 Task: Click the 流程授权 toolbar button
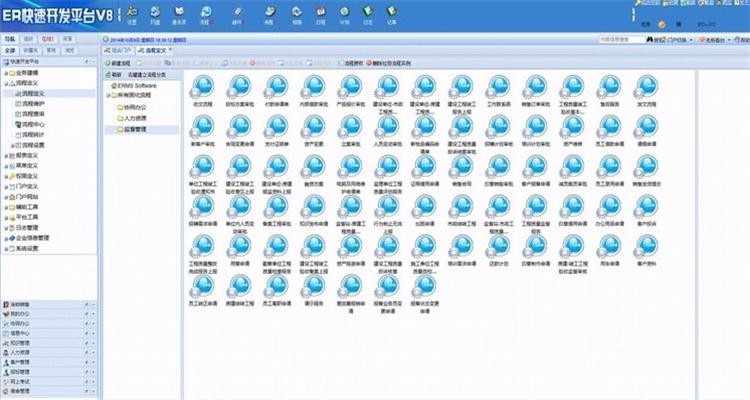pos(351,63)
